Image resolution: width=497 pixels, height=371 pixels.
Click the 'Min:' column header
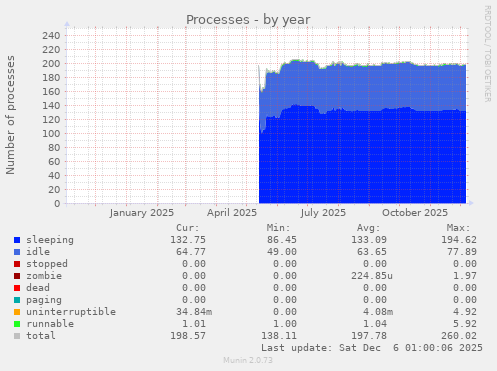pos(278,228)
